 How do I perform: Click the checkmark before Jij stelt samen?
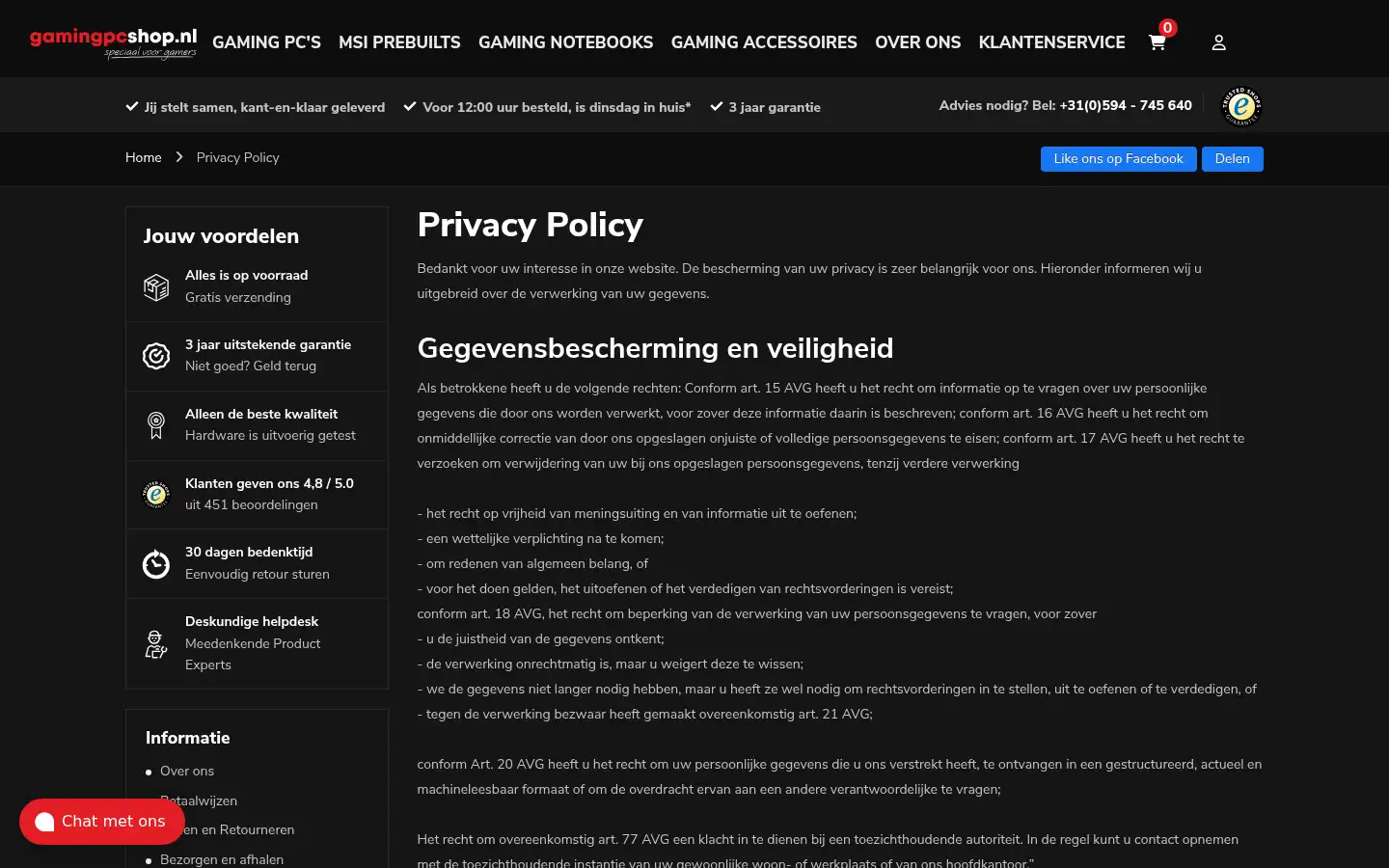132,106
